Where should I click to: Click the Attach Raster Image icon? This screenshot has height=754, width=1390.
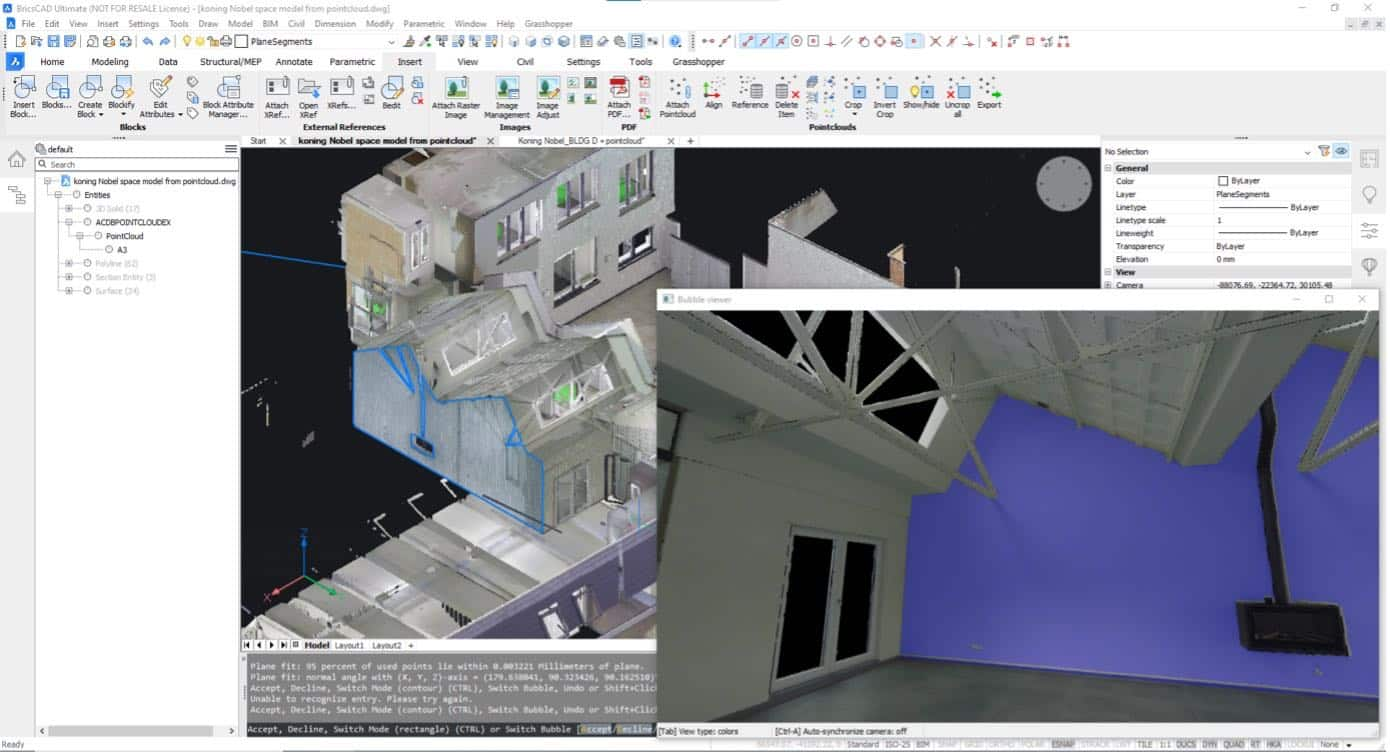click(456, 97)
